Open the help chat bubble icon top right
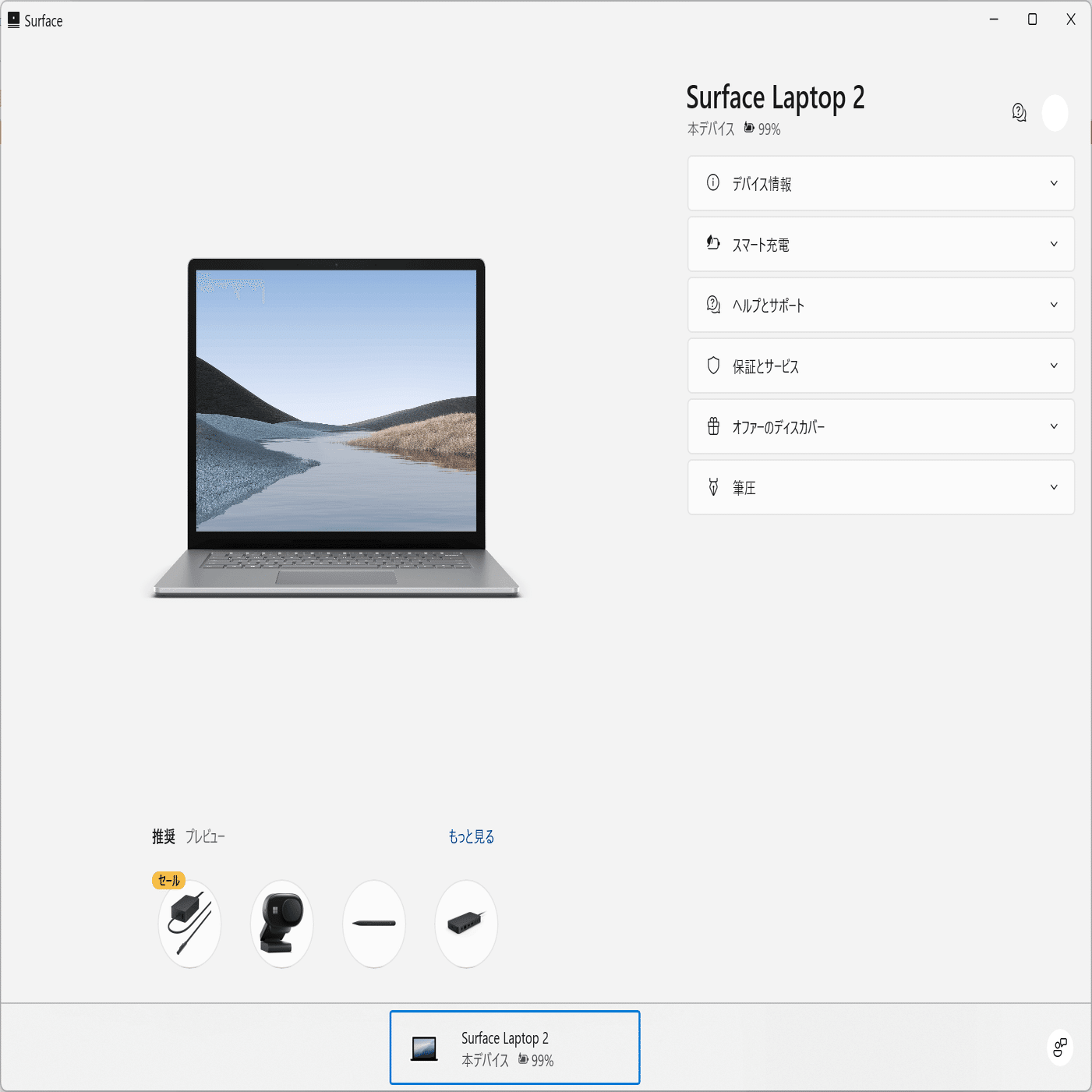Viewport: 1092px width, 1092px height. coord(1019,113)
